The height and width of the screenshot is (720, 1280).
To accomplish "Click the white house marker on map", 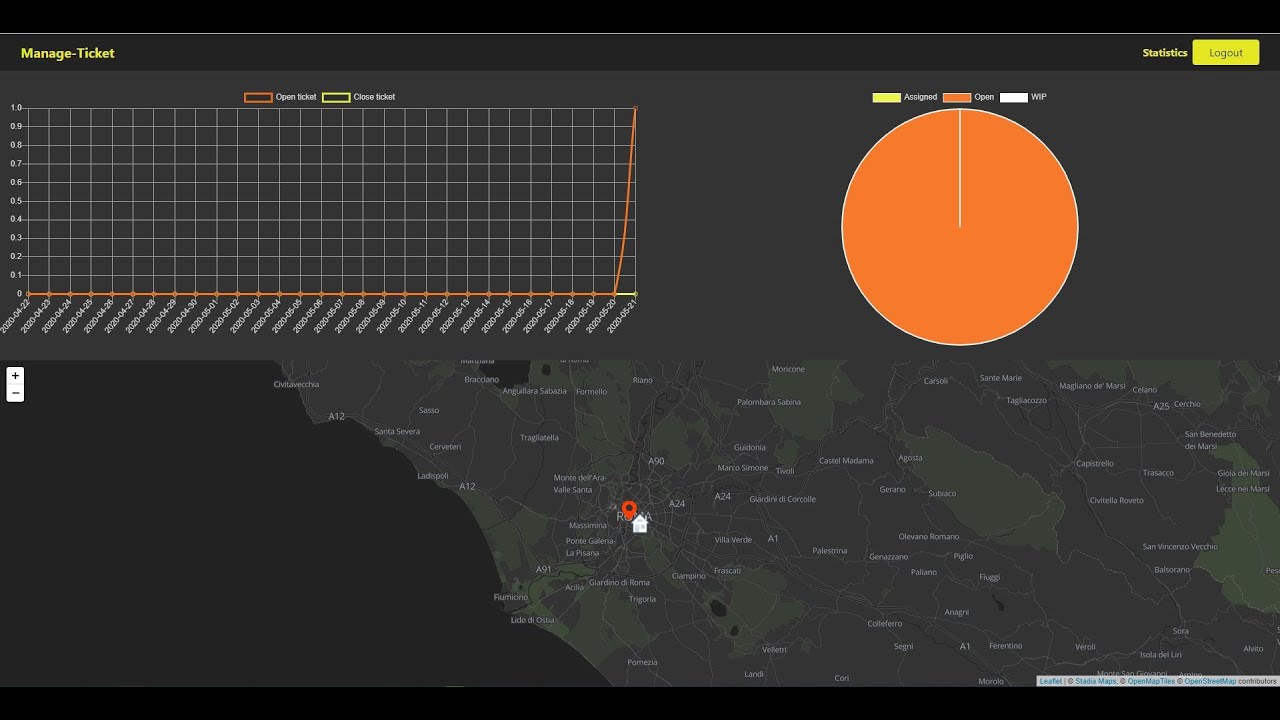I will [640, 524].
